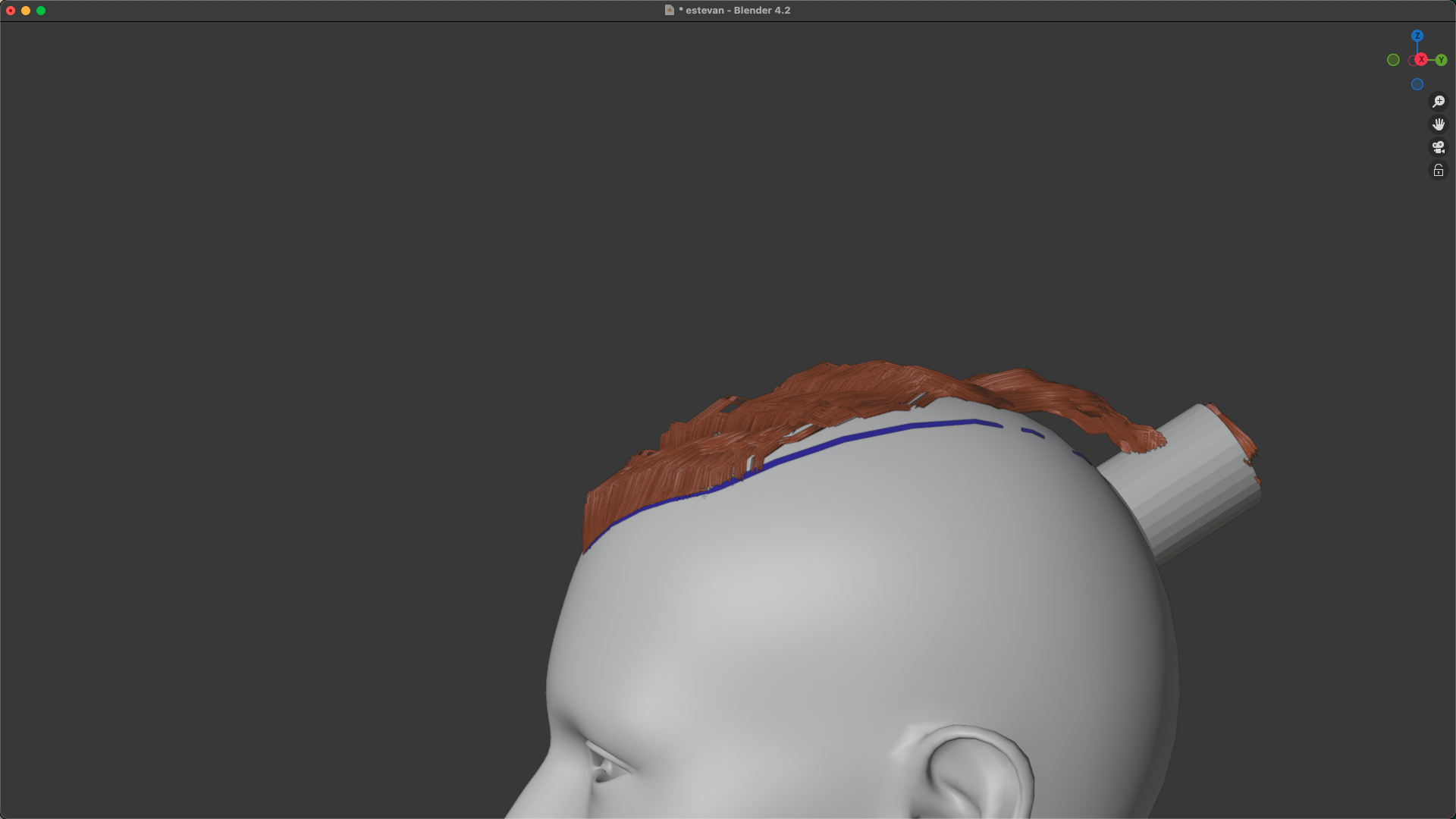Screen dimensions: 1456x819
Task: Click the hollow blue negative Z axis circle
Action: 1417,84
